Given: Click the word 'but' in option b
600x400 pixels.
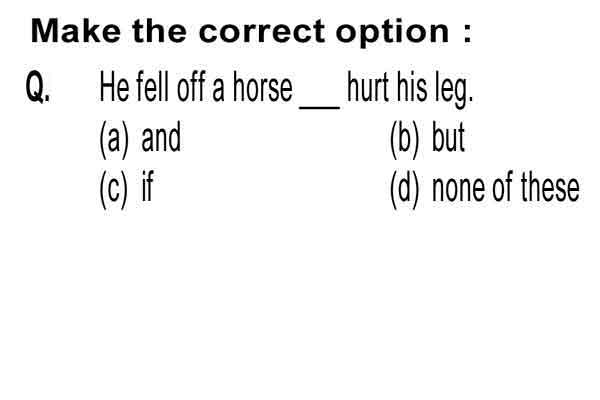Looking at the screenshot, I should pyautogui.click(x=448, y=137).
